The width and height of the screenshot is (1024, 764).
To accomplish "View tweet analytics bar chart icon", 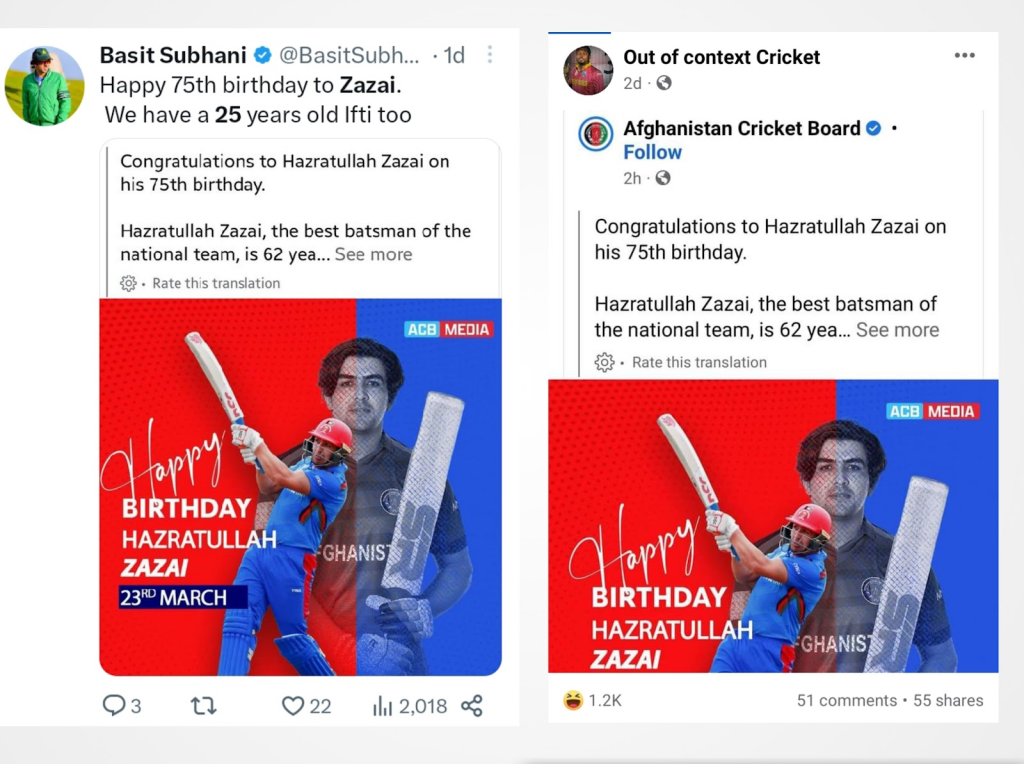I will [383, 705].
